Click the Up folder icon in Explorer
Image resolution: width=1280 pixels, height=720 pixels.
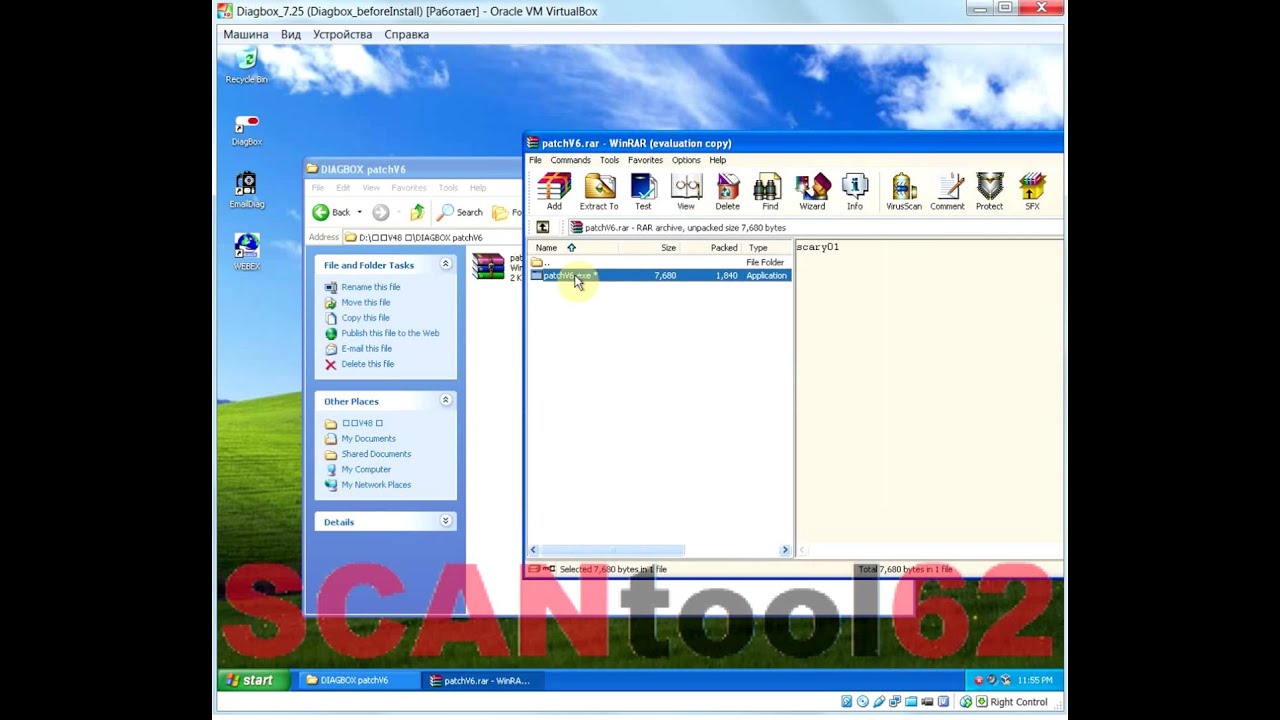click(418, 212)
